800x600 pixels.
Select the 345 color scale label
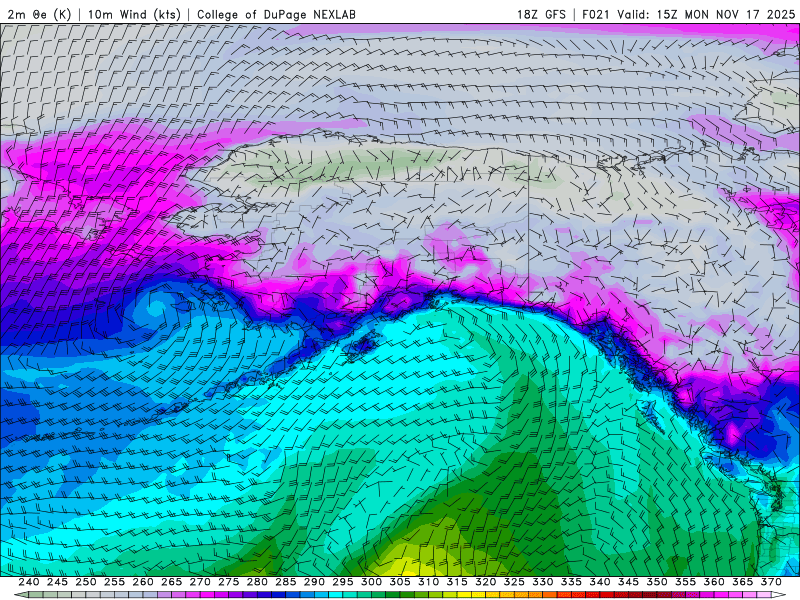pos(629,582)
